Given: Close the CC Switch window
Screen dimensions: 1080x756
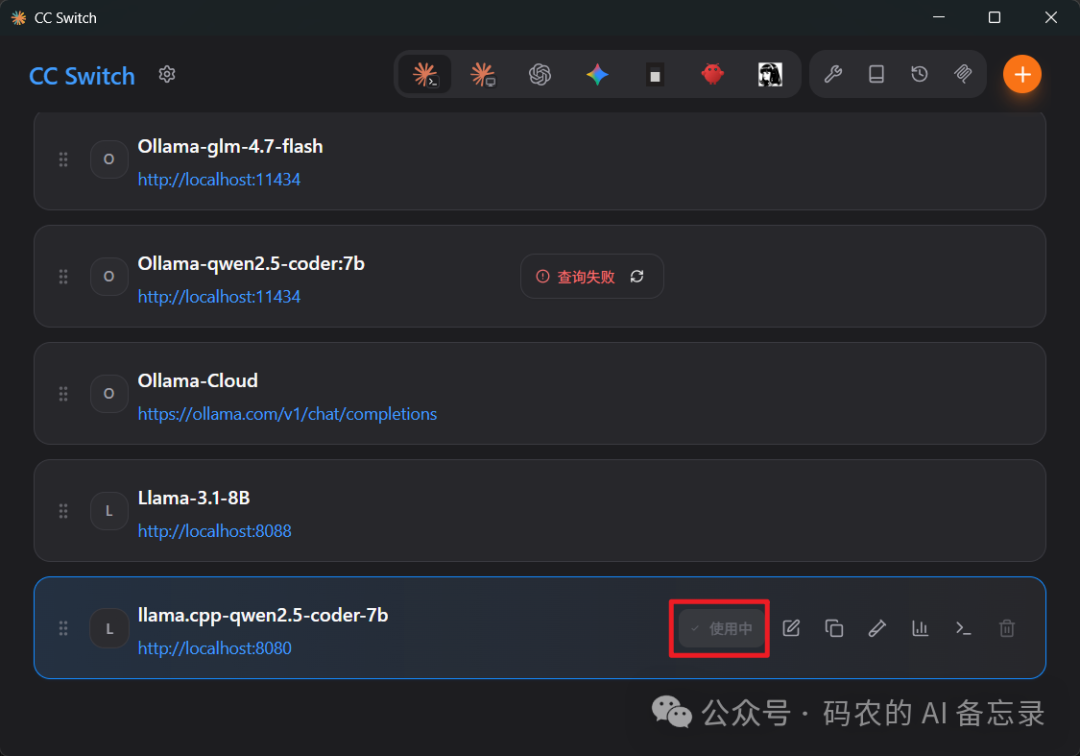Looking at the screenshot, I should pos(1050,17).
